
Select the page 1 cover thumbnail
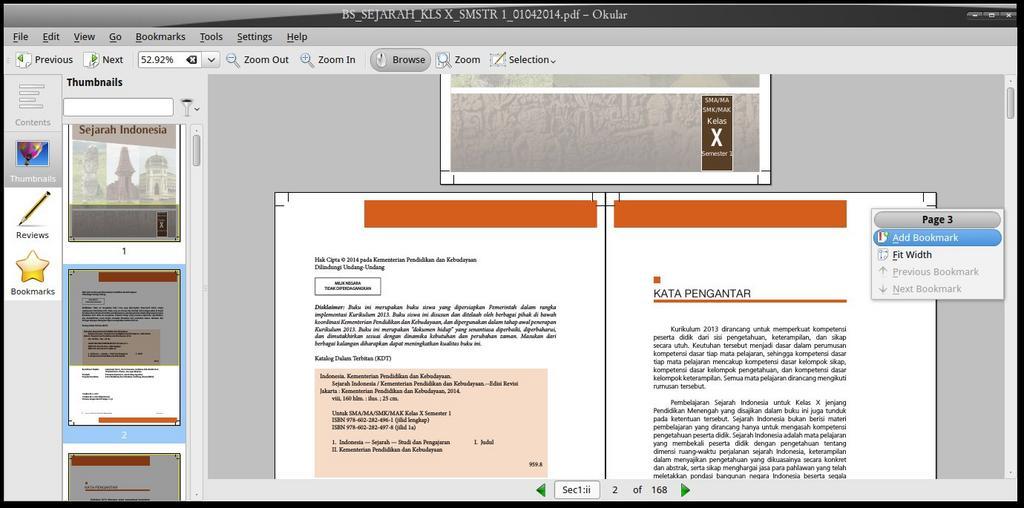[124, 182]
